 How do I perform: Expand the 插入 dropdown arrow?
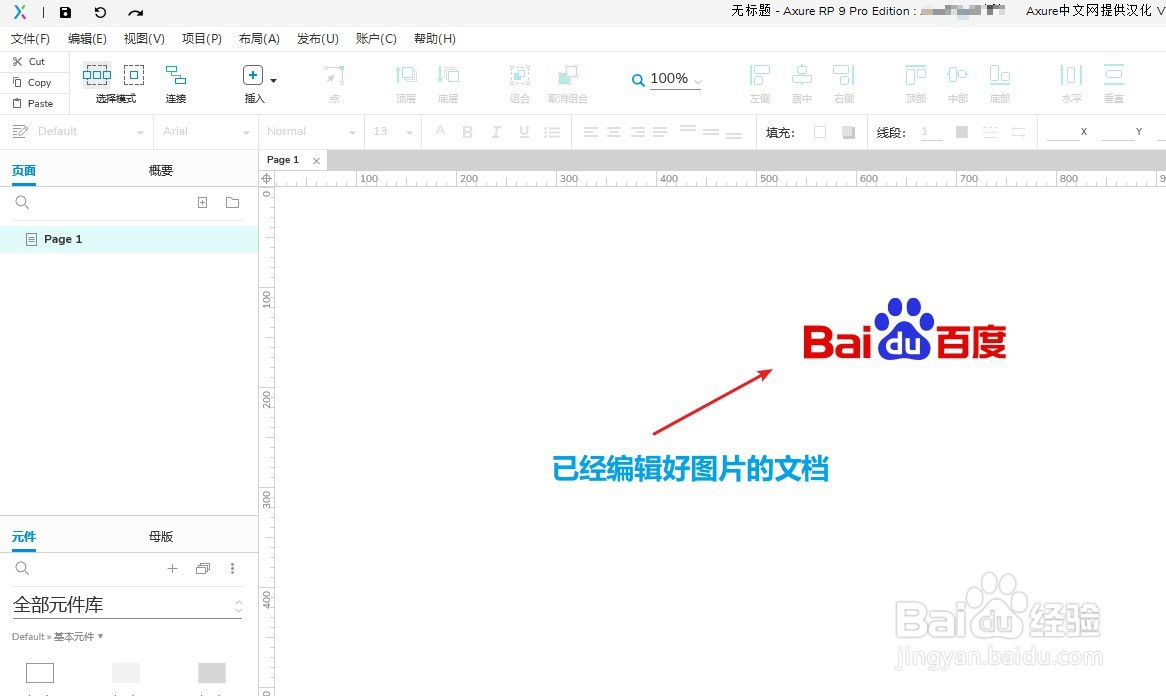(x=274, y=80)
